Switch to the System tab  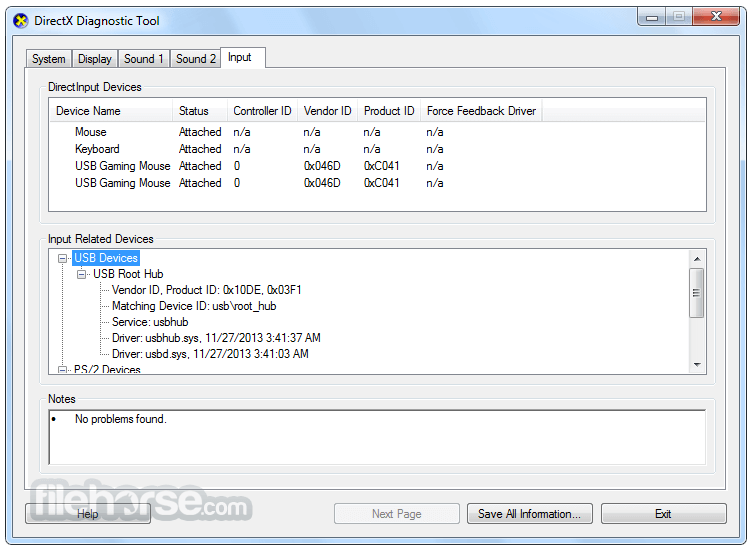(48, 59)
